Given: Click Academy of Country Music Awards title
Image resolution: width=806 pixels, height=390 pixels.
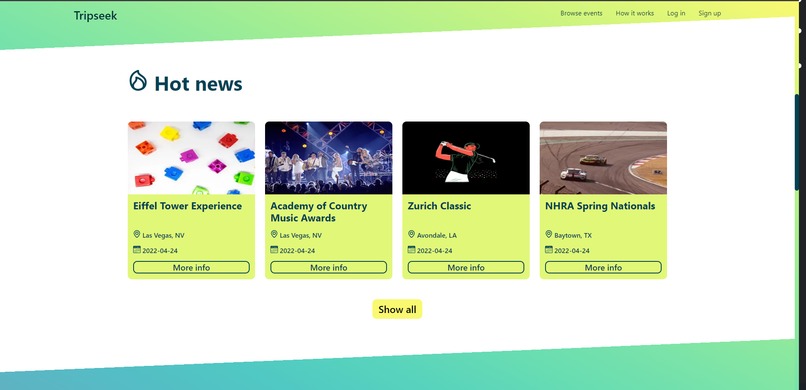Looking at the screenshot, I should 319,212.
